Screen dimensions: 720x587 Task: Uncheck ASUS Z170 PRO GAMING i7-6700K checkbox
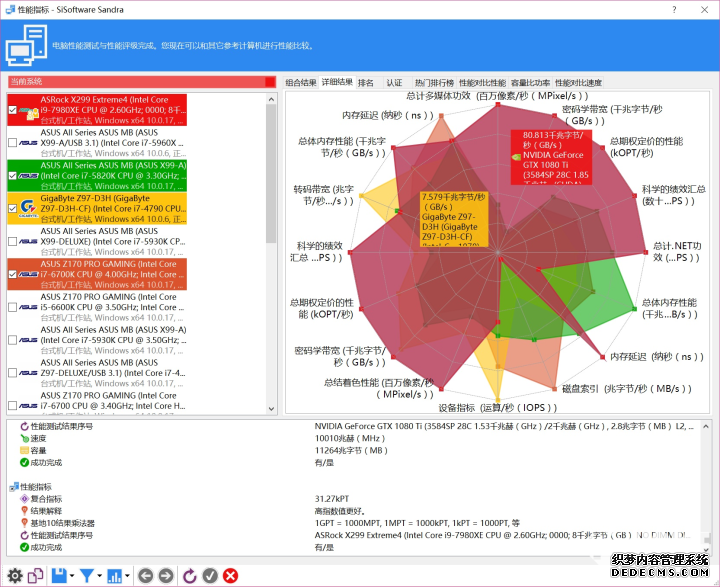tap(12, 274)
